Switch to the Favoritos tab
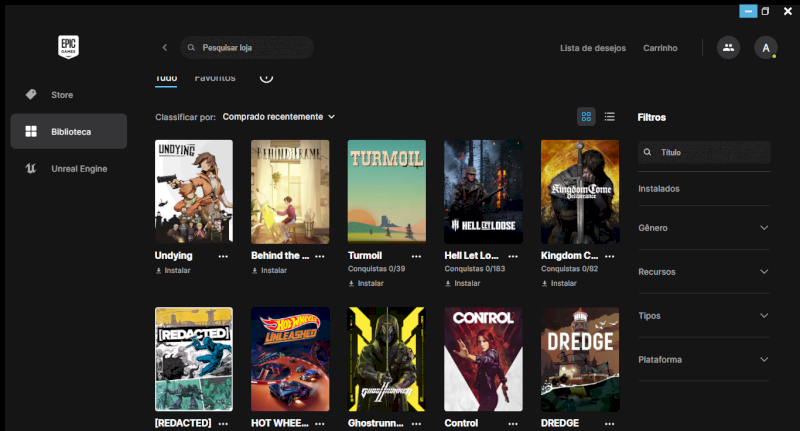 215,78
